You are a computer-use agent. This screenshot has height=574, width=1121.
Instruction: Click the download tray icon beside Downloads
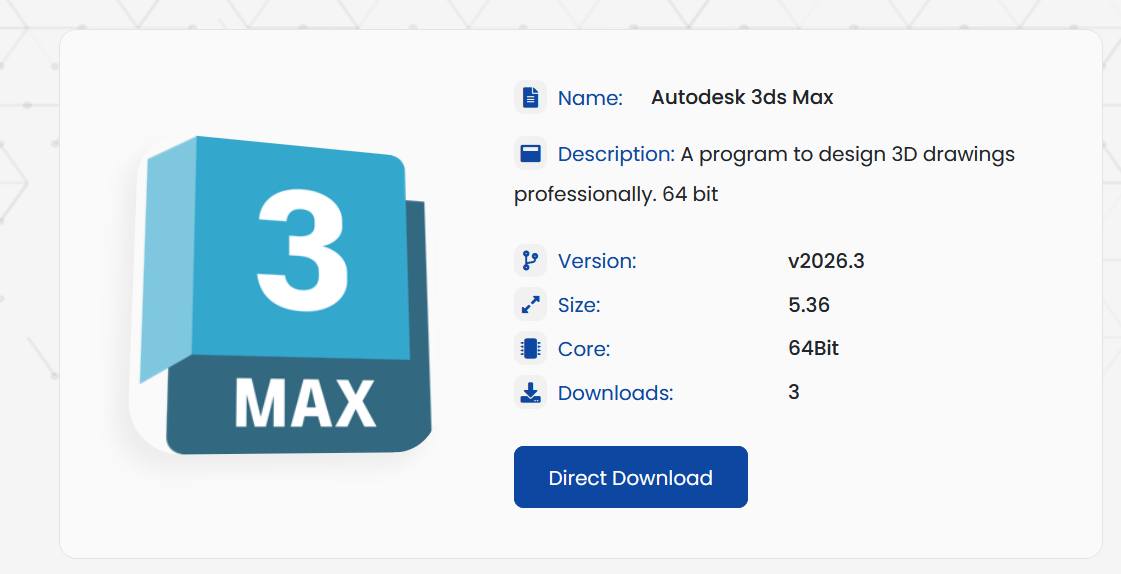[530, 392]
